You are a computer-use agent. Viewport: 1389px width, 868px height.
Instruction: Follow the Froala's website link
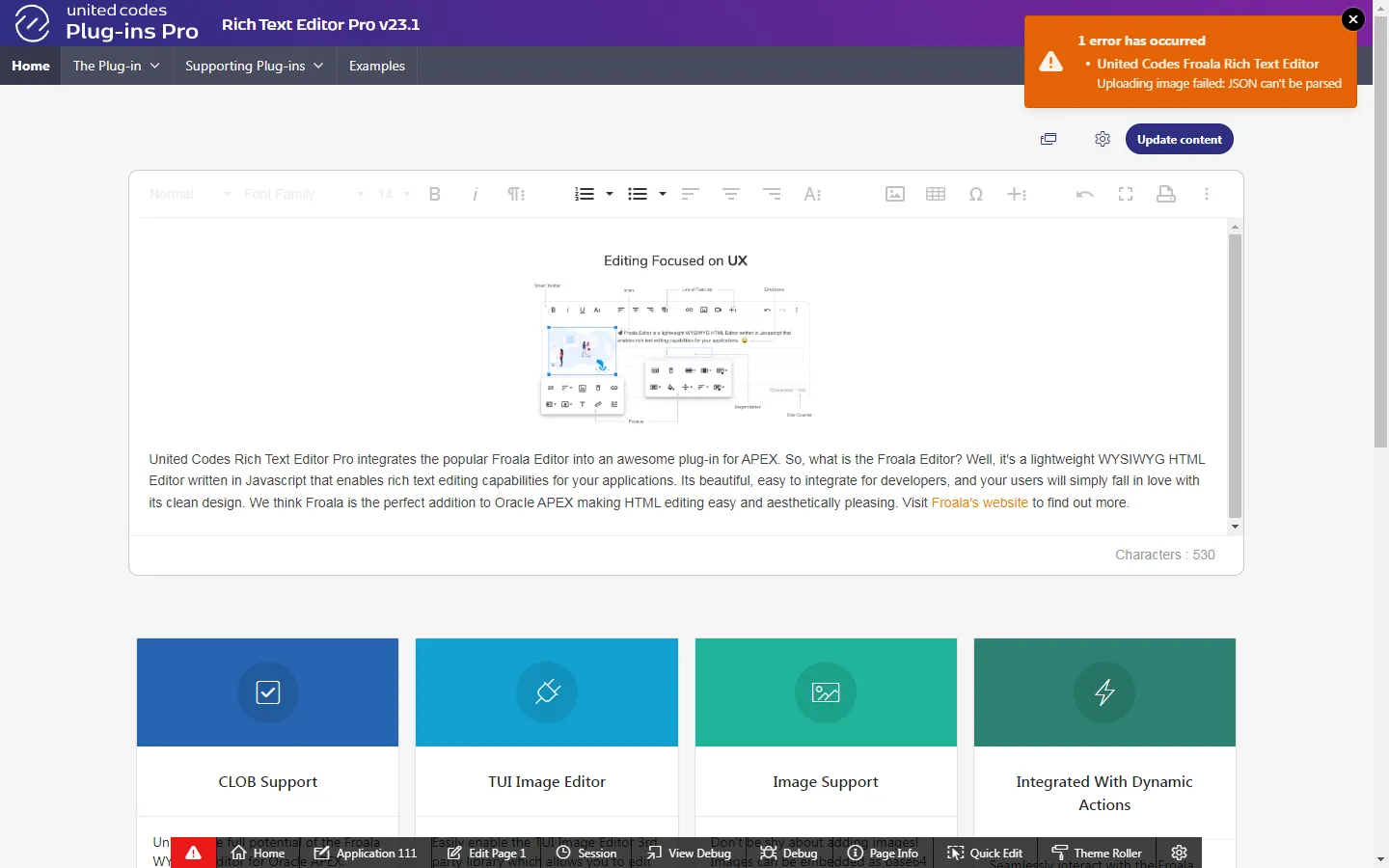(979, 502)
